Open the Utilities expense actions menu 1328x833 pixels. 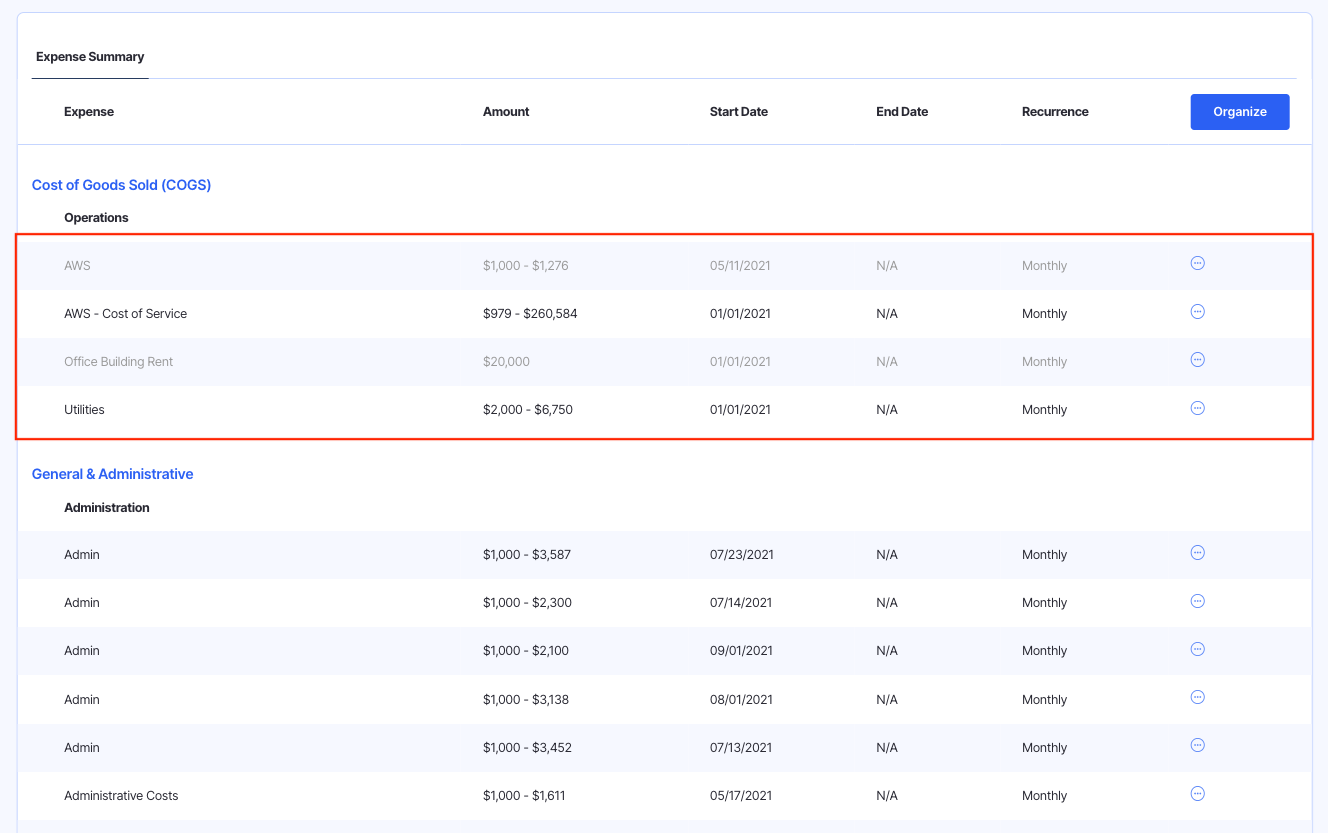click(1197, 408)
